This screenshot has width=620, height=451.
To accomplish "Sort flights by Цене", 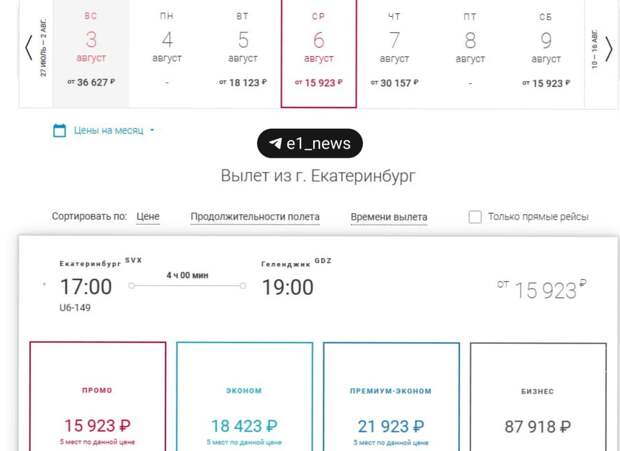I will 148,217.
